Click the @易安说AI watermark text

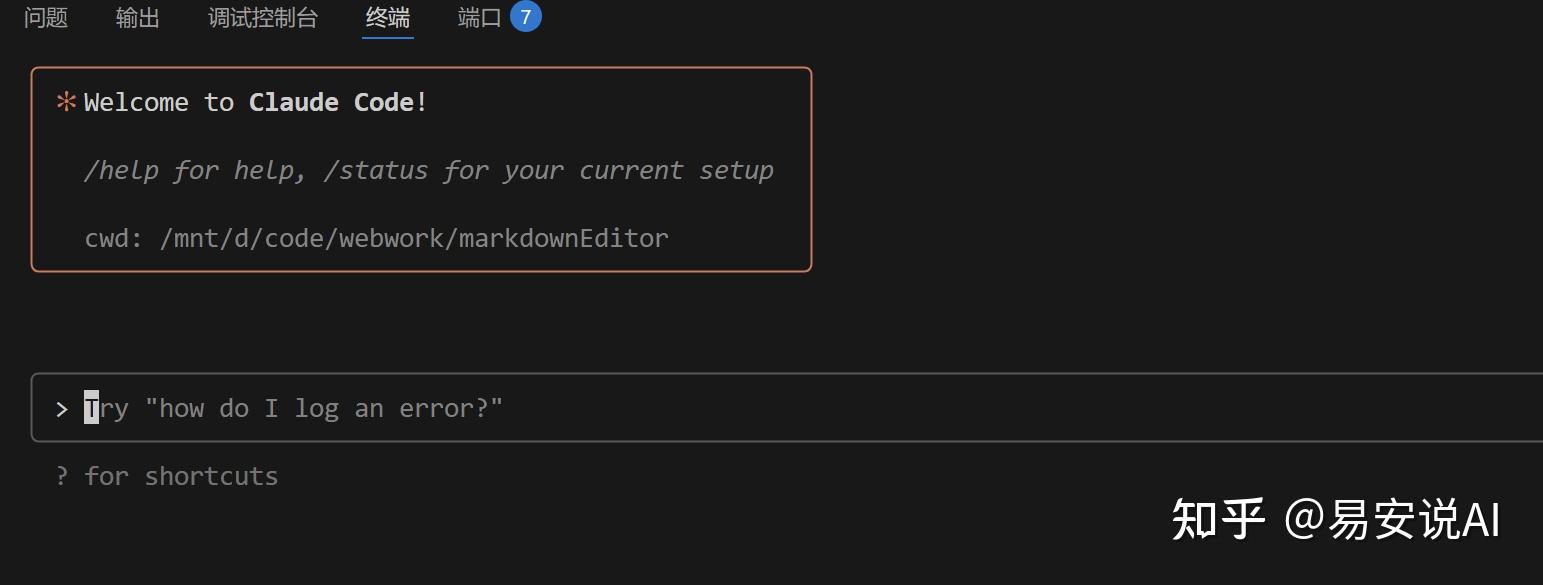(x=1392, y=520)
